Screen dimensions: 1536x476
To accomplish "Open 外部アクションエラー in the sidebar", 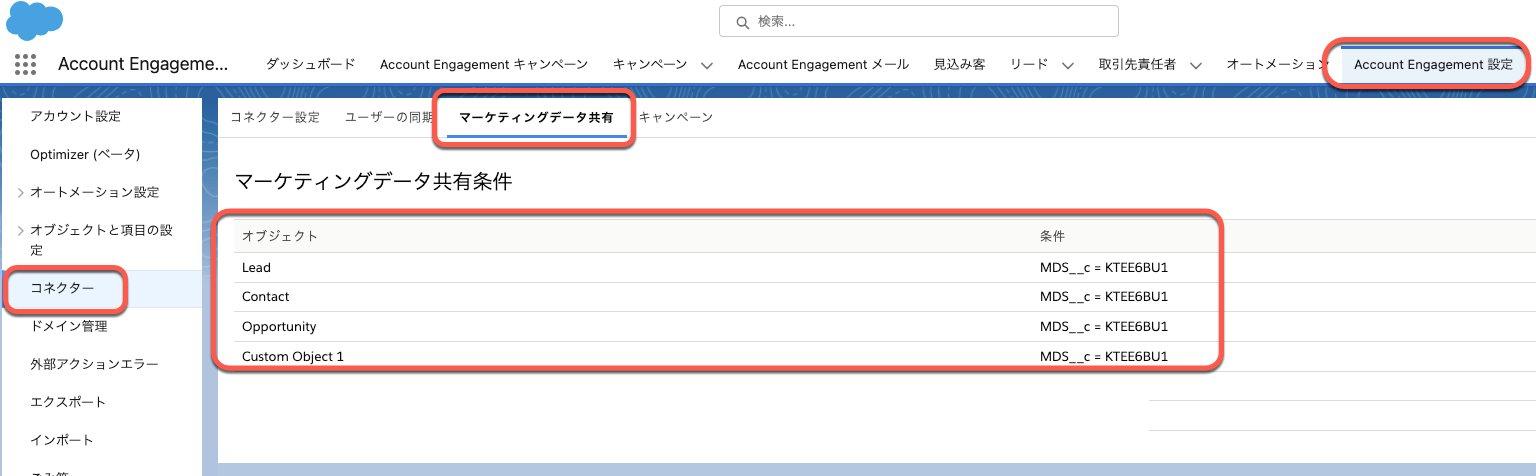I will pyautogui.click(x=94, y=364).
